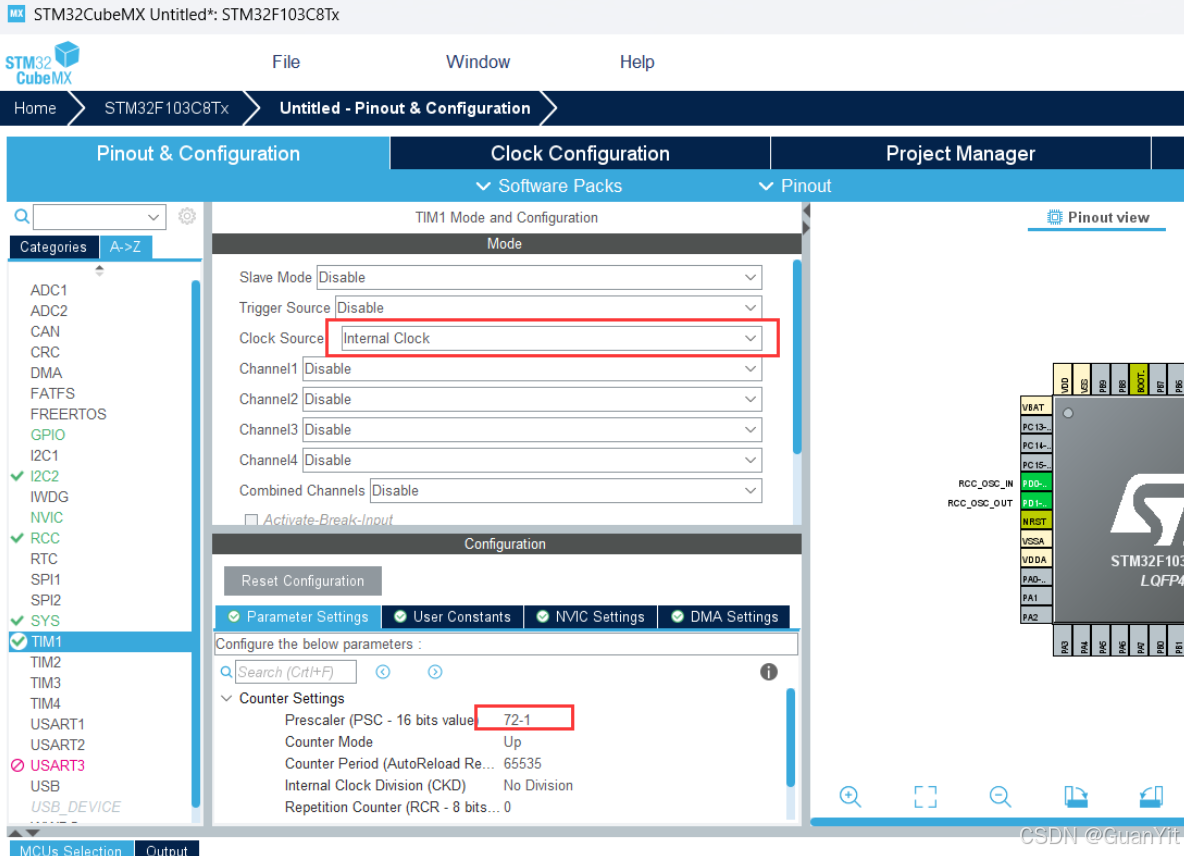Open the Help menu
The height and width of the screenshot is (856, 1184).
637,62
